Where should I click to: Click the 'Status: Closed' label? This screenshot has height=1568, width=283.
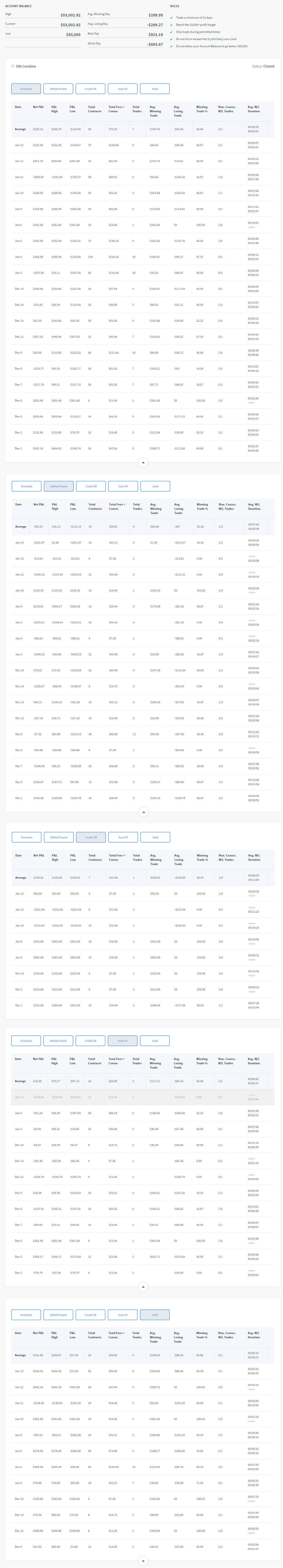pos(263,66)
